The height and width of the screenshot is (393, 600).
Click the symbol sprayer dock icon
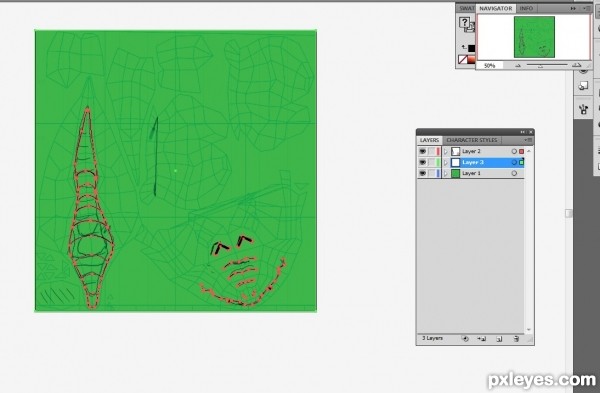(584, 109)
